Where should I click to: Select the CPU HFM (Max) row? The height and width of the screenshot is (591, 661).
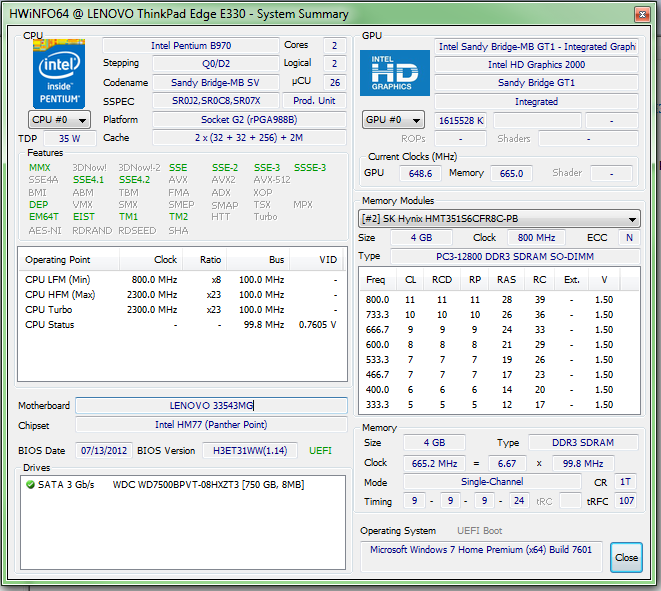point(182,295)
